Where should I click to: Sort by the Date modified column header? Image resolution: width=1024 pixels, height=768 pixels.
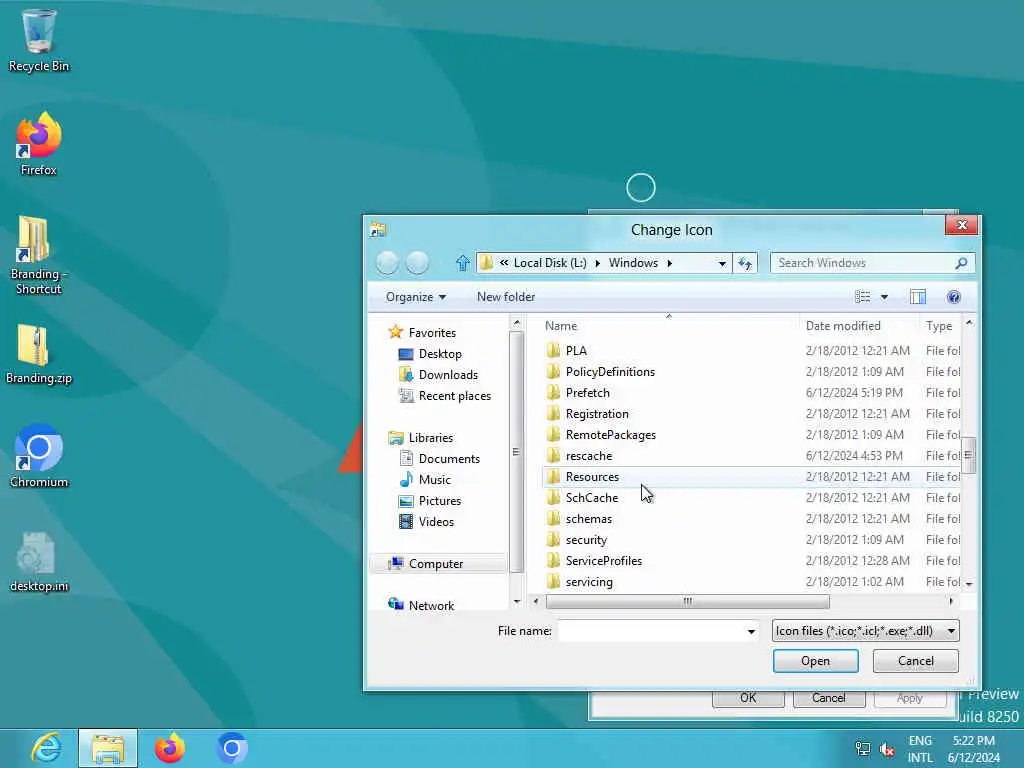859,326
